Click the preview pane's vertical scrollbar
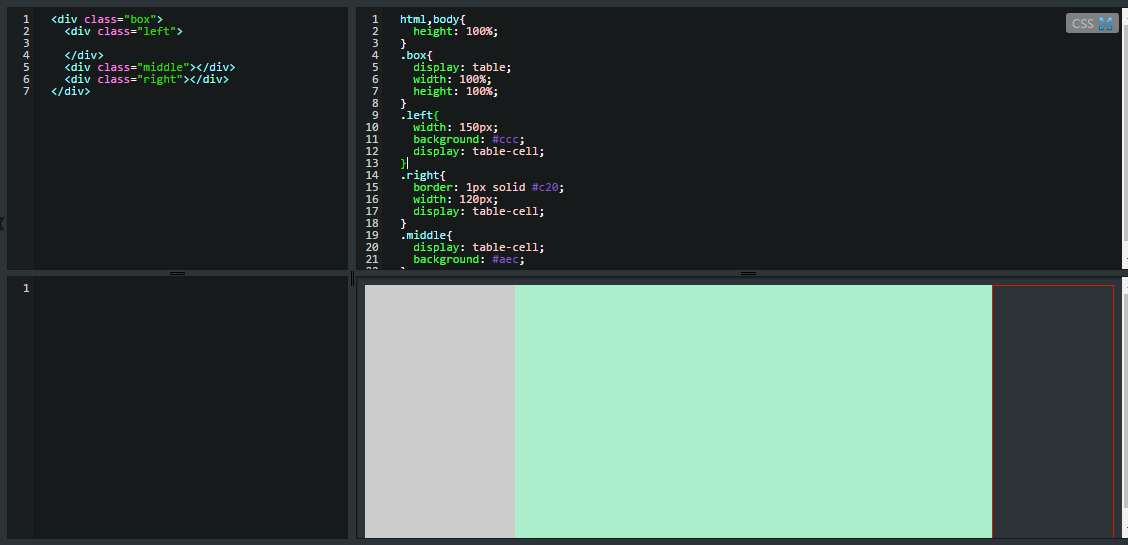This screenshot has height=545, width=1128. 1124,408
